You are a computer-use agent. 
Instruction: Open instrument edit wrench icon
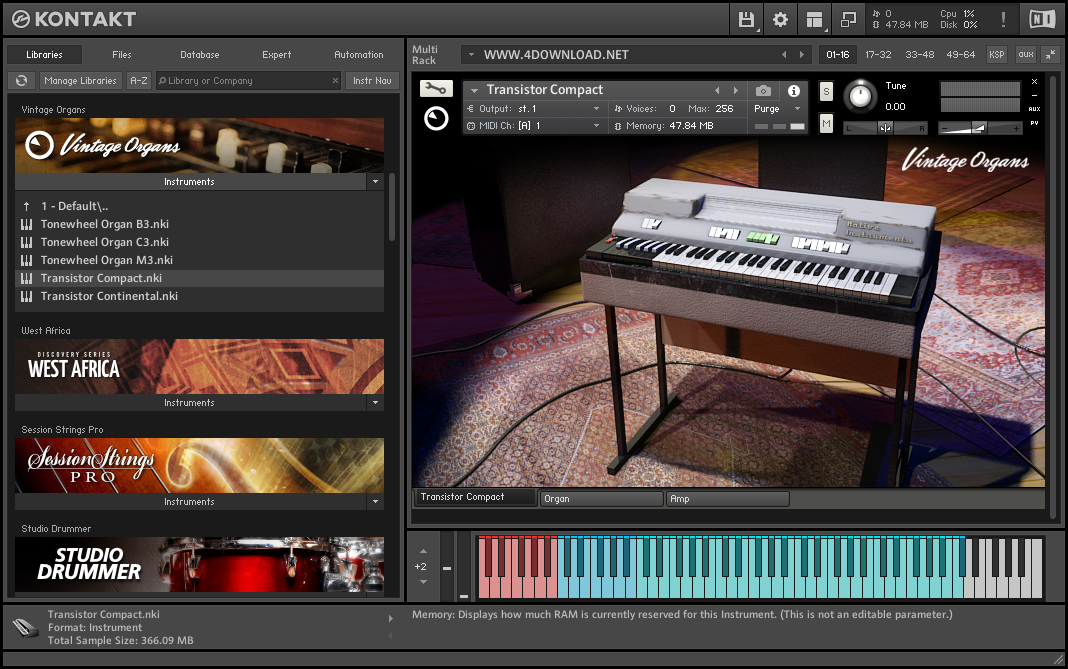pyautogui.click(x=436, y=89)
